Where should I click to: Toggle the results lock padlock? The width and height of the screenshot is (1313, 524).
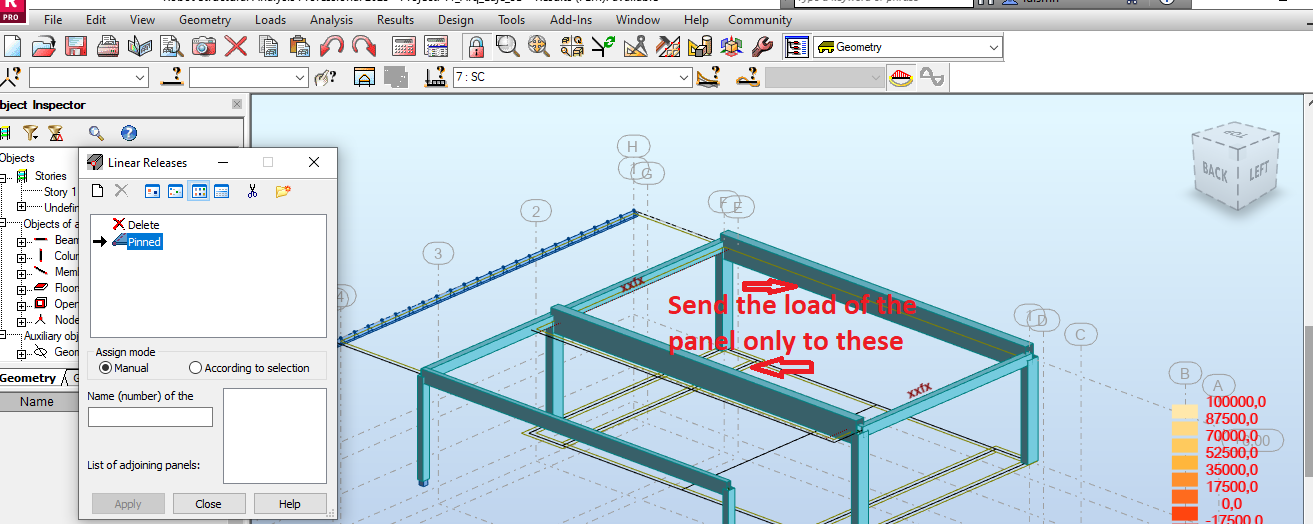click(476, 46)
